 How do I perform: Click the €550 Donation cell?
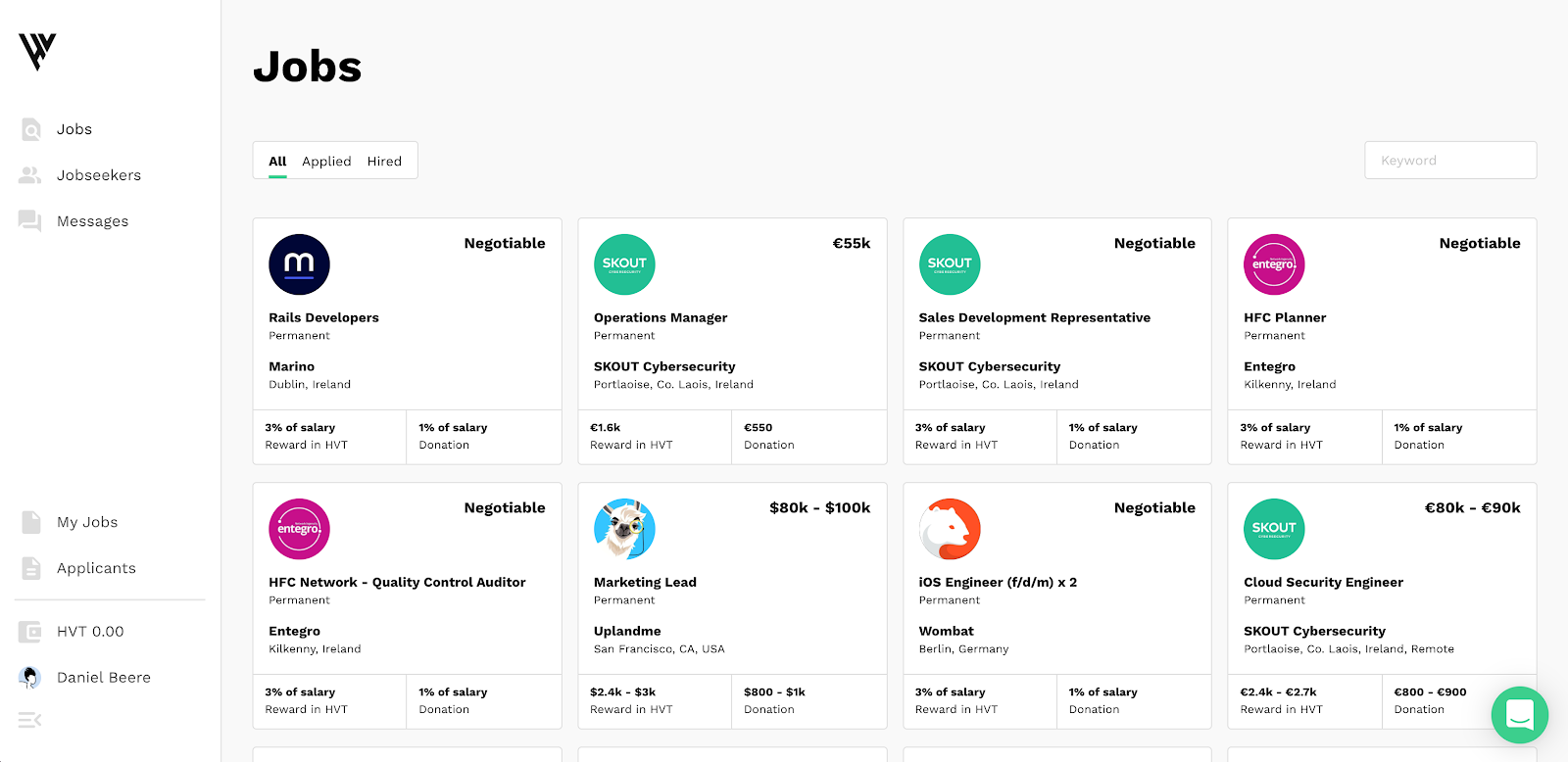[809, 437]
